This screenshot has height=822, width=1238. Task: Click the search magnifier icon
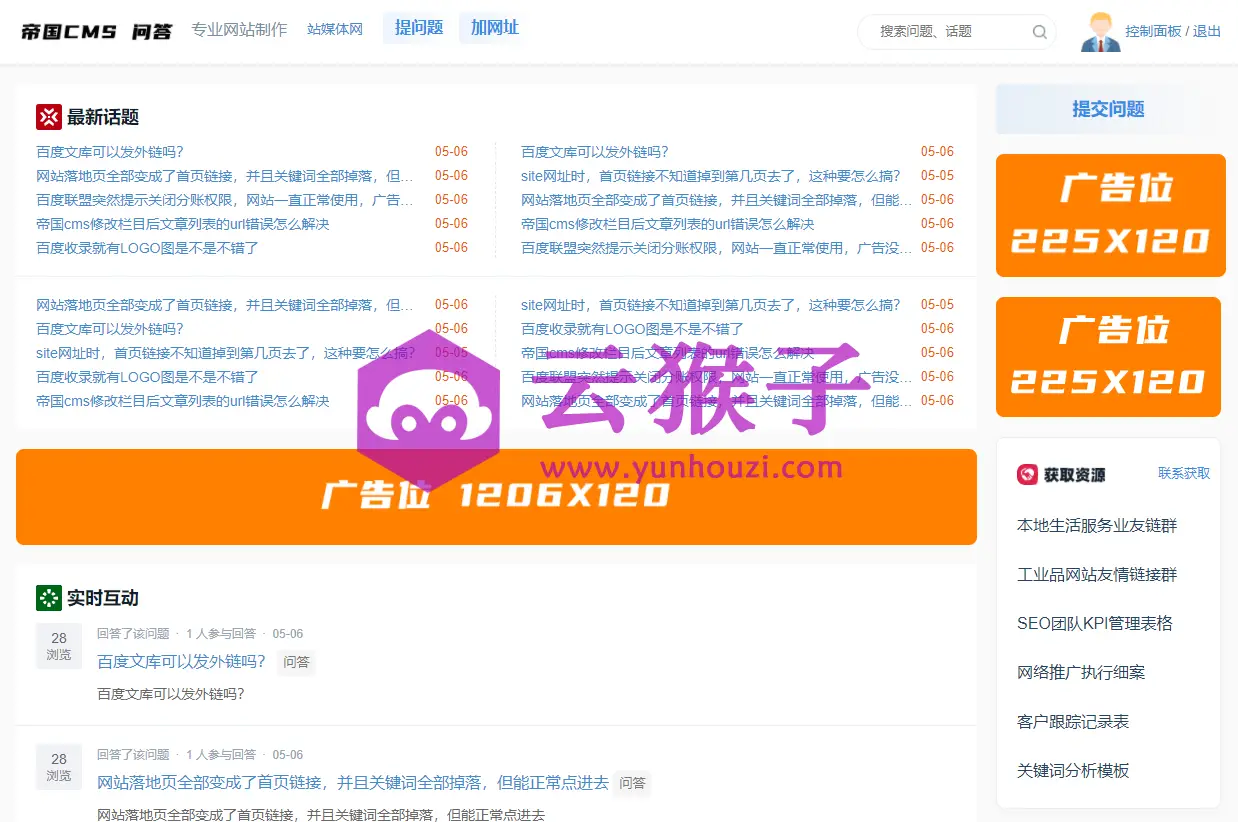coord(1039,32)
